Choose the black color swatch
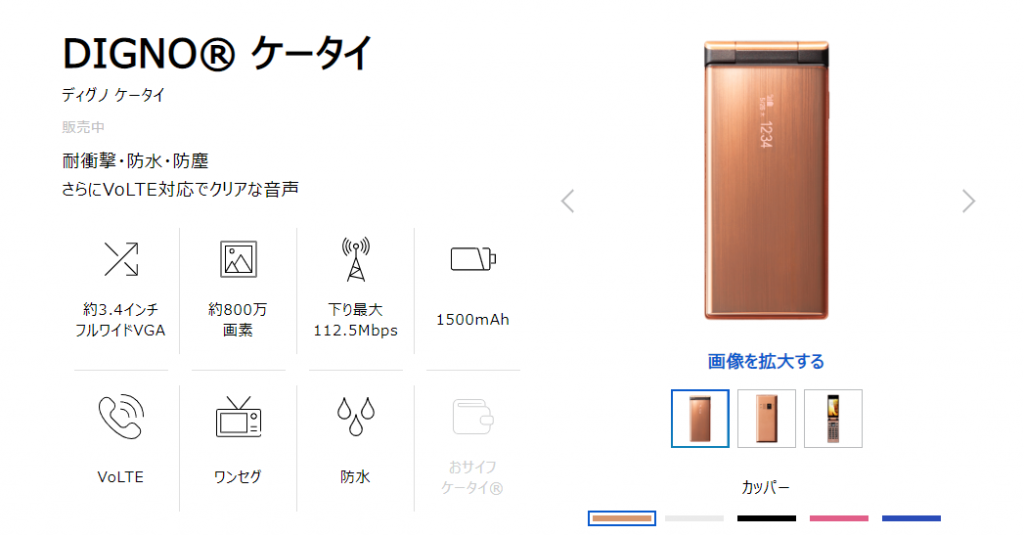1024x536 pixels. pyautogui.click(x=767, y=518)
